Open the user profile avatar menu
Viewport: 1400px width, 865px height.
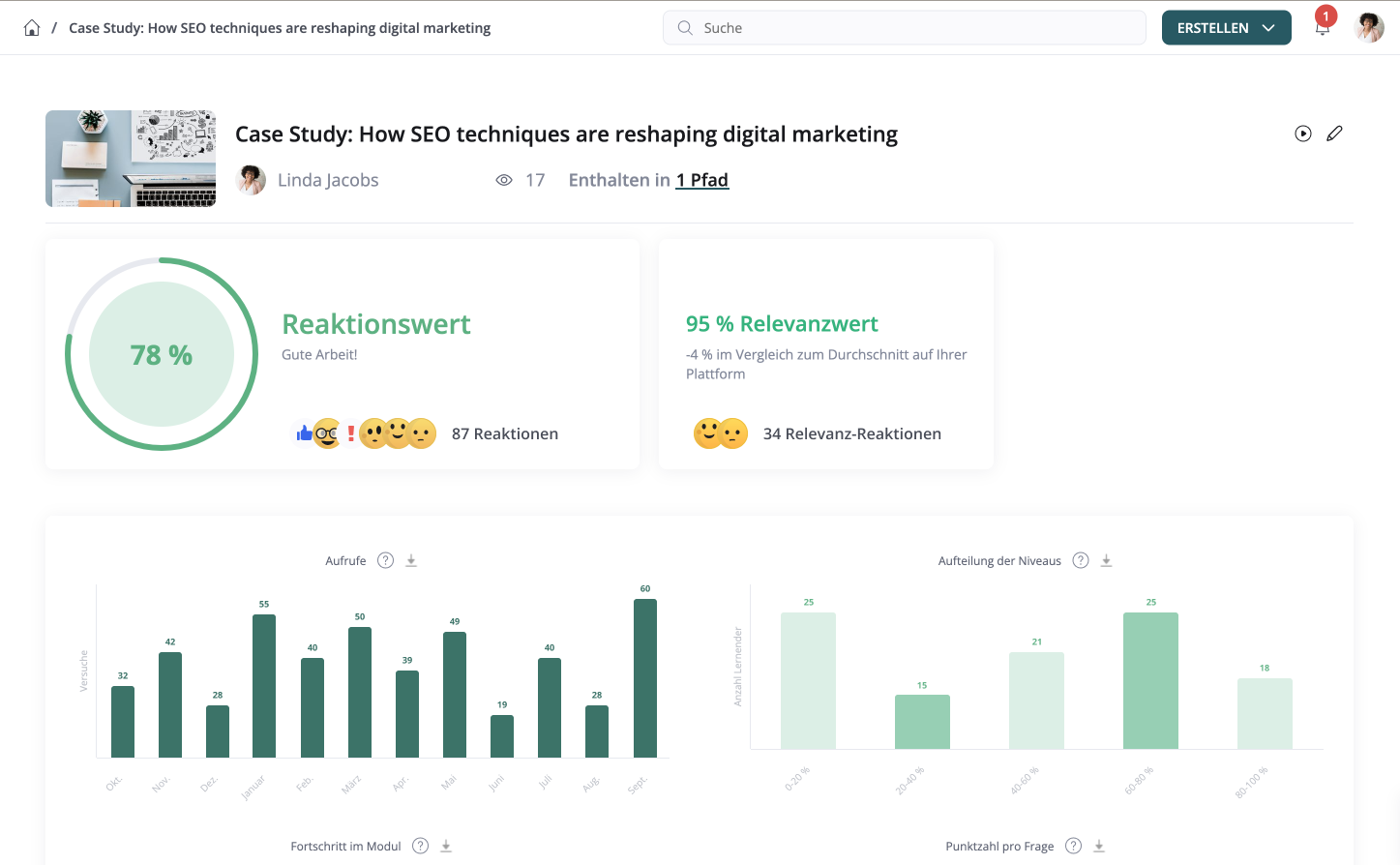(x=1368, y=28)
